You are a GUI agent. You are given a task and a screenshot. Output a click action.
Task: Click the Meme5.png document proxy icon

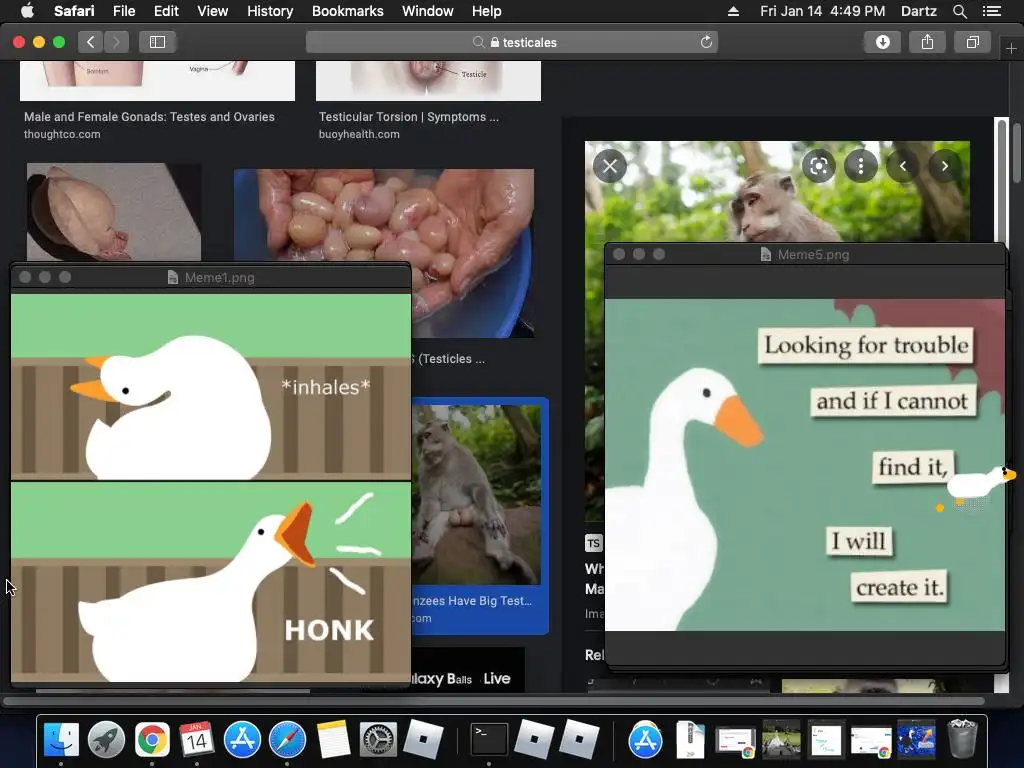[766, 255]
